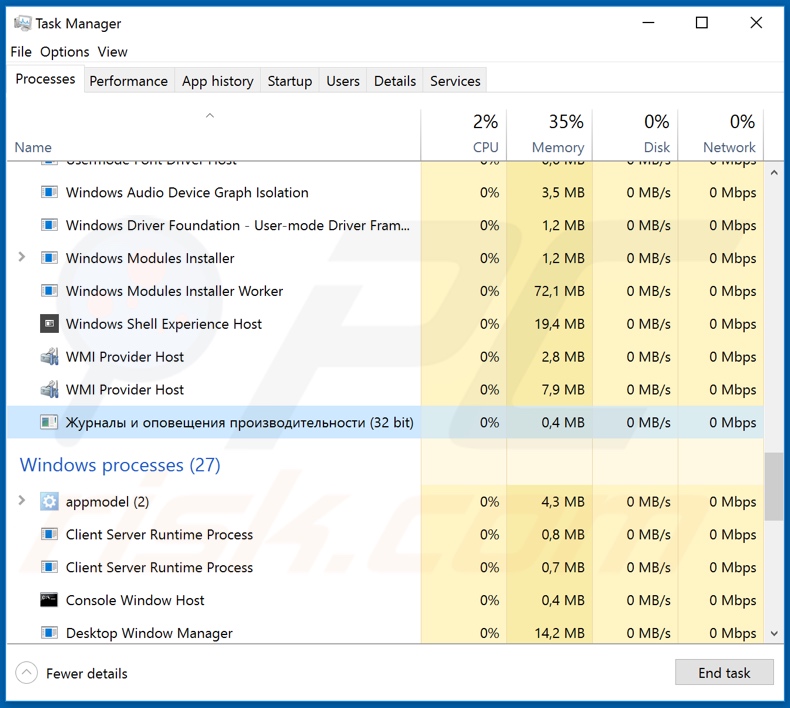Sort by Memory column header
Image resolution: width=790 pixels, height=708 pixels.
(x=549, y=135)
